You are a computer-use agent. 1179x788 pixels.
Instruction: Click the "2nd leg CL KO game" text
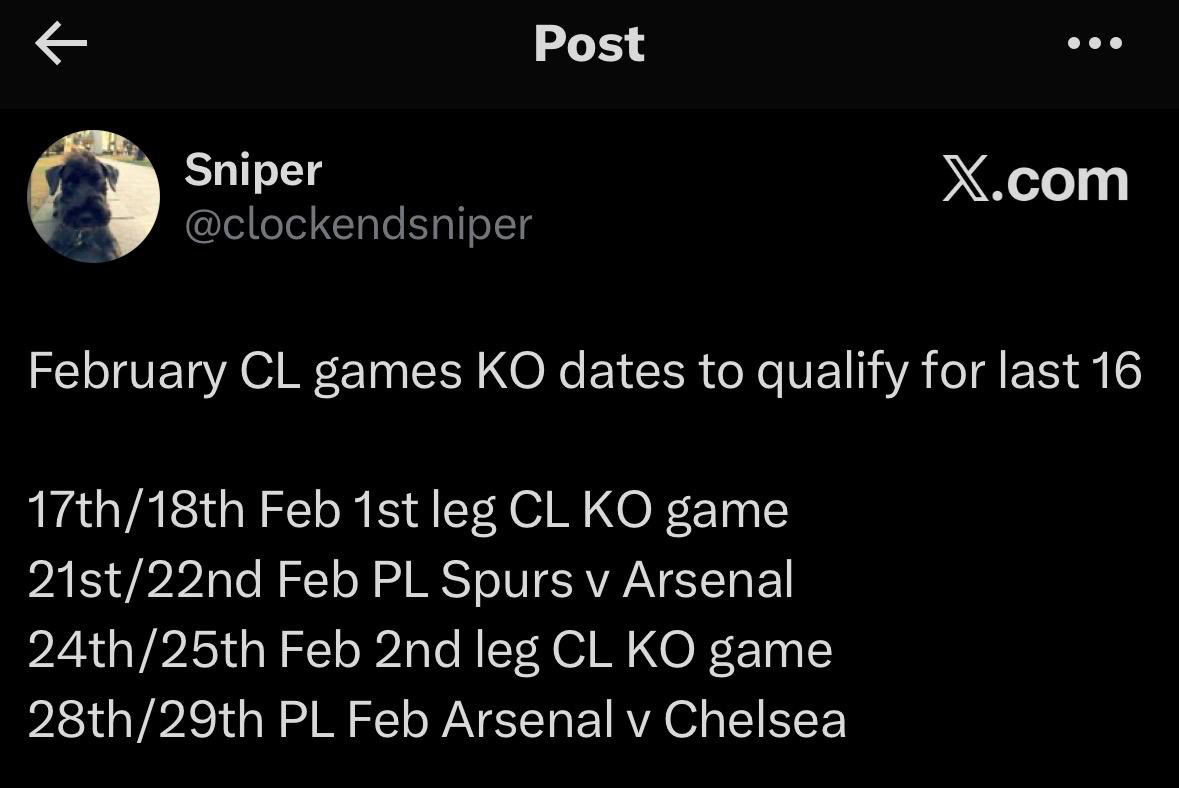(603, 651)
